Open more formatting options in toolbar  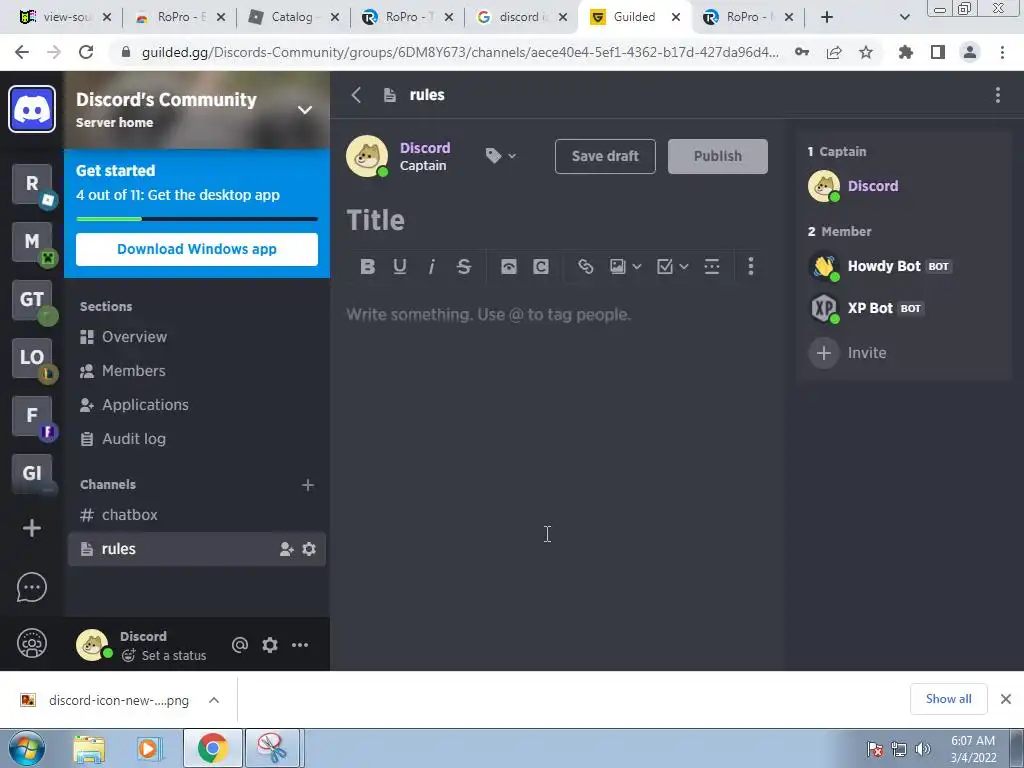click(750, 266)
